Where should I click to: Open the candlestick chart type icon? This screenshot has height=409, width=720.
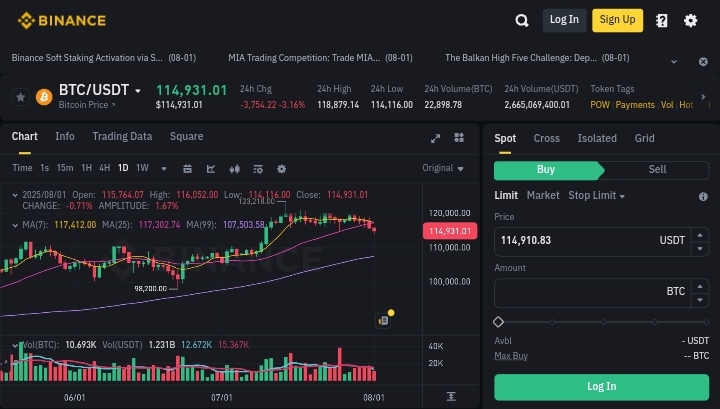pyautogui.click(x=235, y=169)
